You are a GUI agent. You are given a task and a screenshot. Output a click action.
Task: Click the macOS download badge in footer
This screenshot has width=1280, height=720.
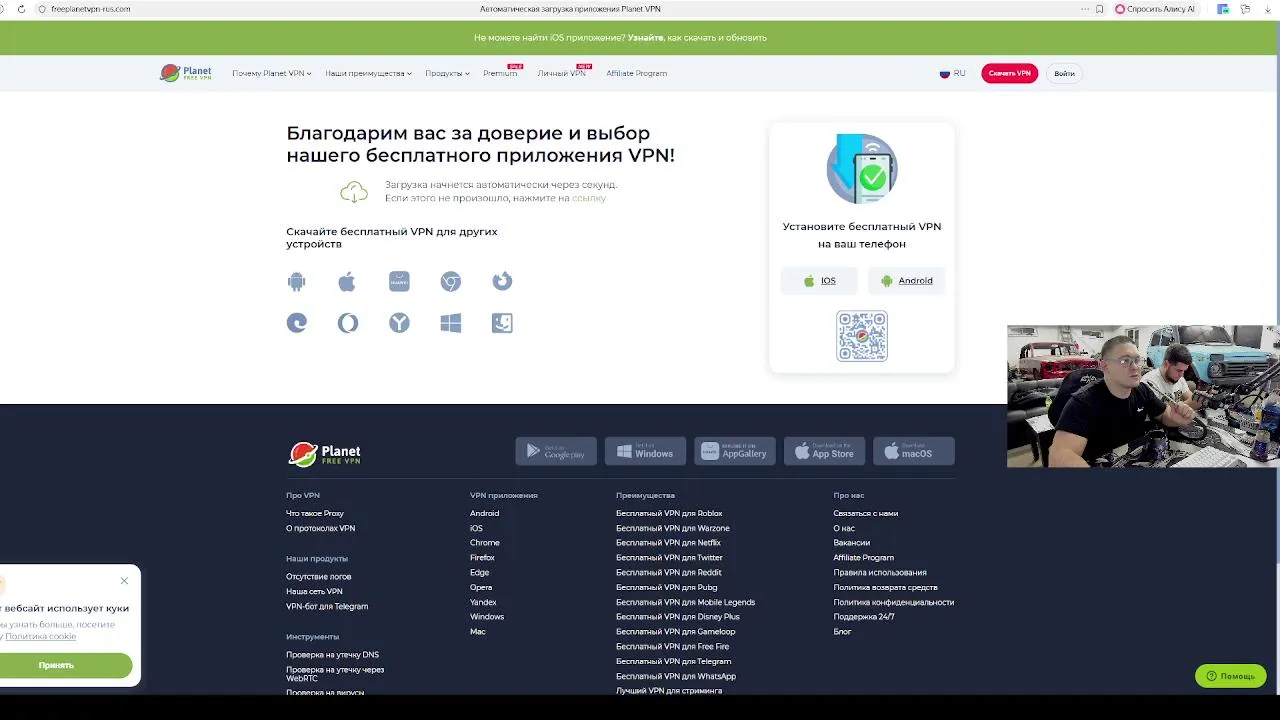pyautogui.click(x=914, y=452)
